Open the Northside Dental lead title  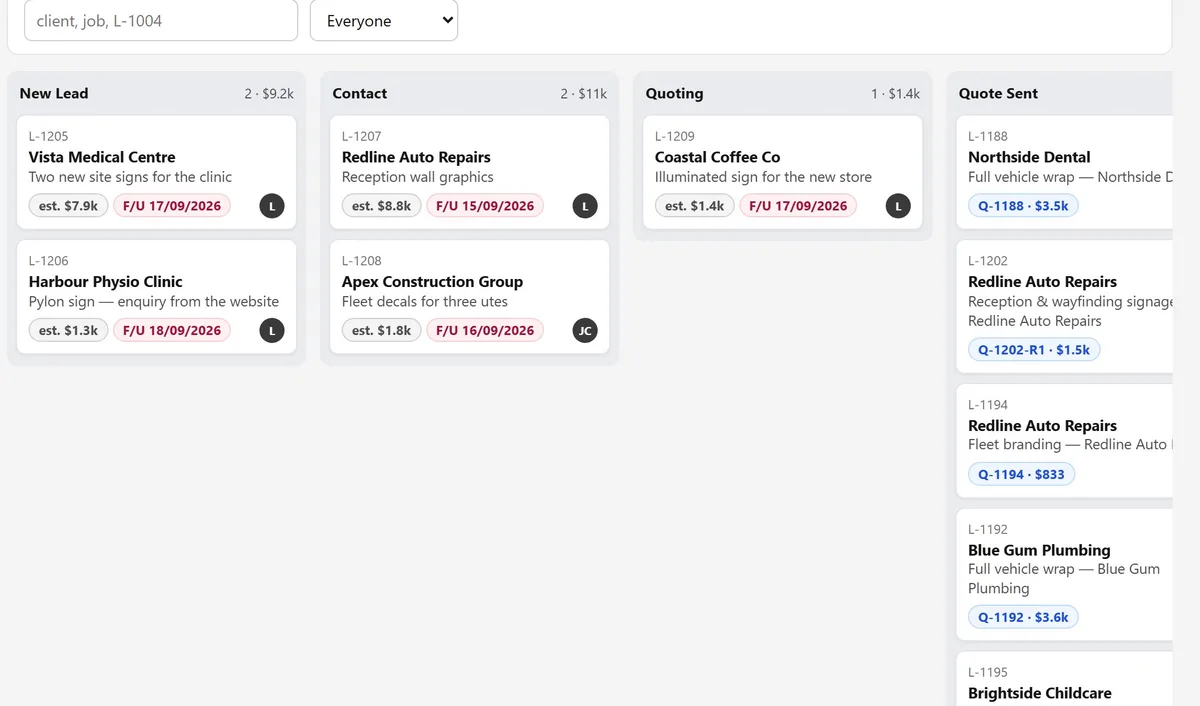(1029, 157)
